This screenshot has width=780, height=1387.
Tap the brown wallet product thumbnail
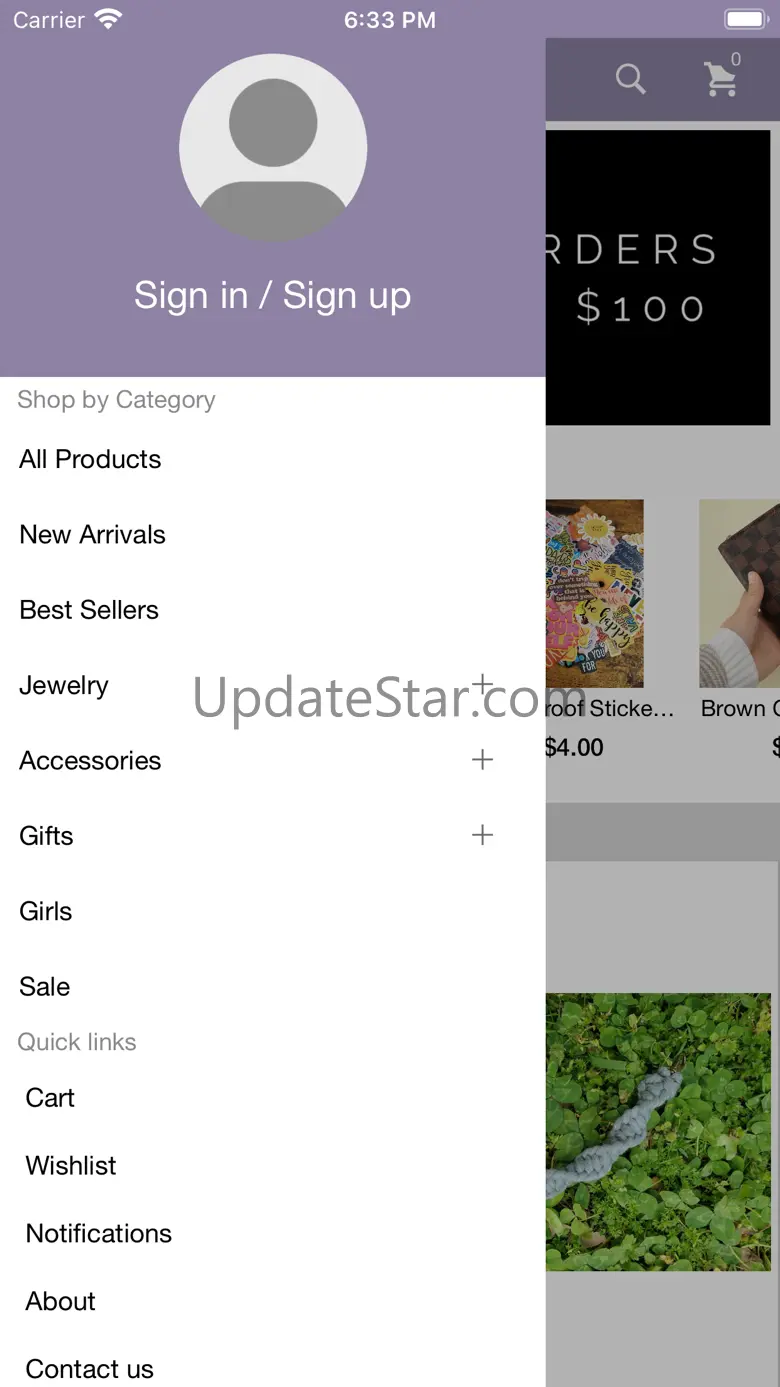tap(740, 593)
